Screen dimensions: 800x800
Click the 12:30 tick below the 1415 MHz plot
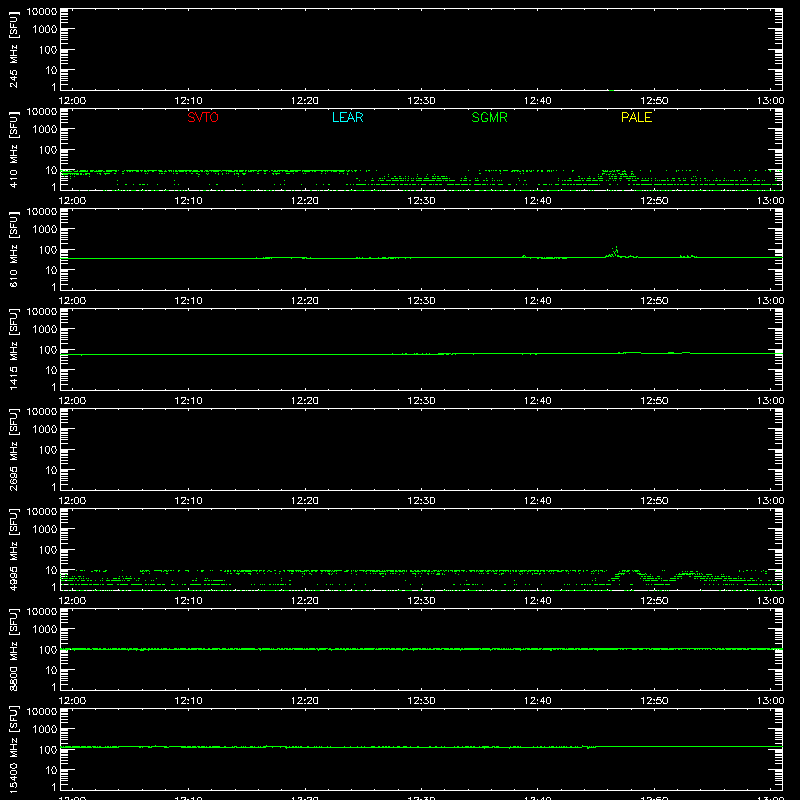pyautogui.click(x=421, y=401)
